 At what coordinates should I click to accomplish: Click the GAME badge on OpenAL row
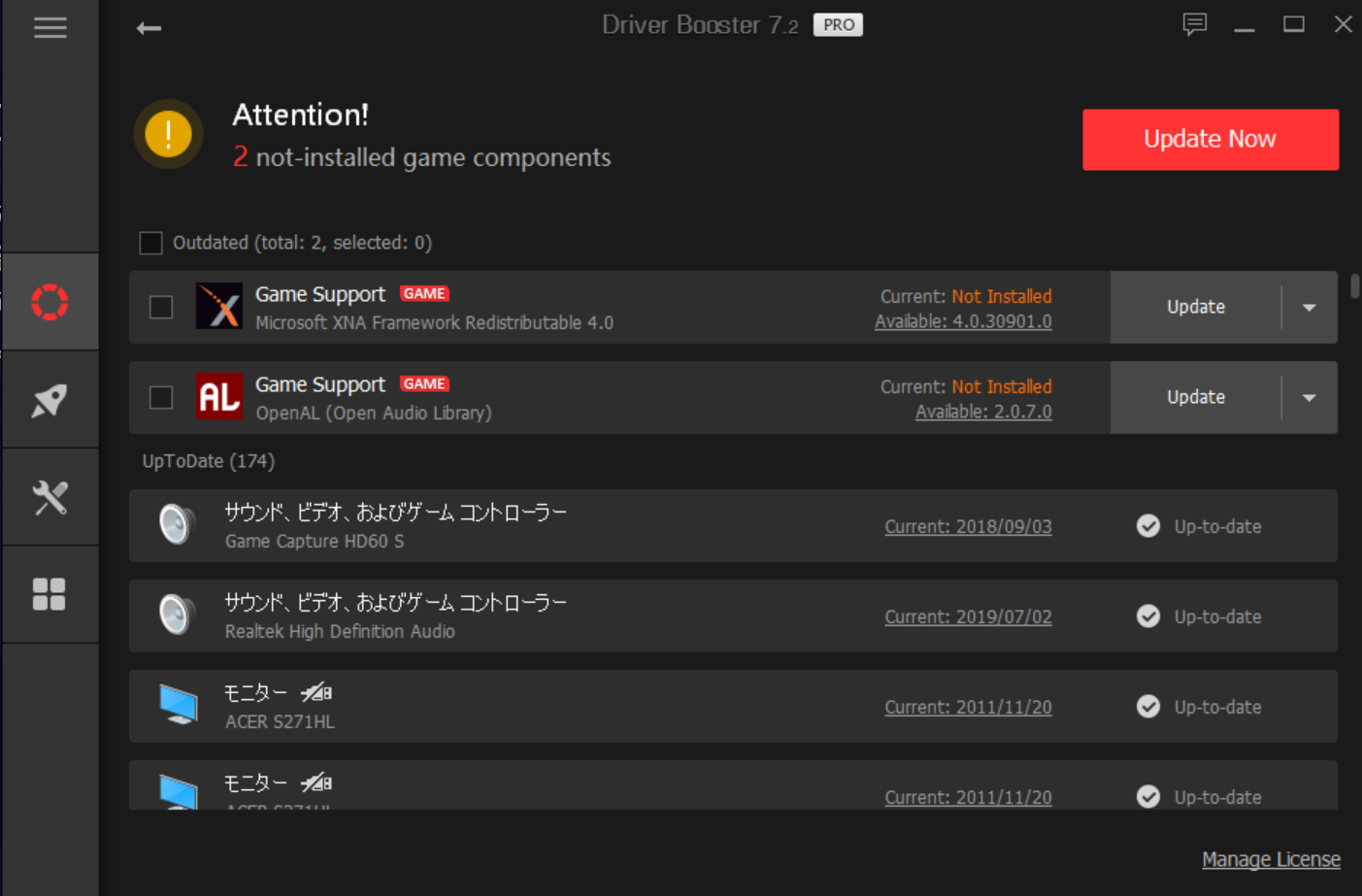click(424, 383)
